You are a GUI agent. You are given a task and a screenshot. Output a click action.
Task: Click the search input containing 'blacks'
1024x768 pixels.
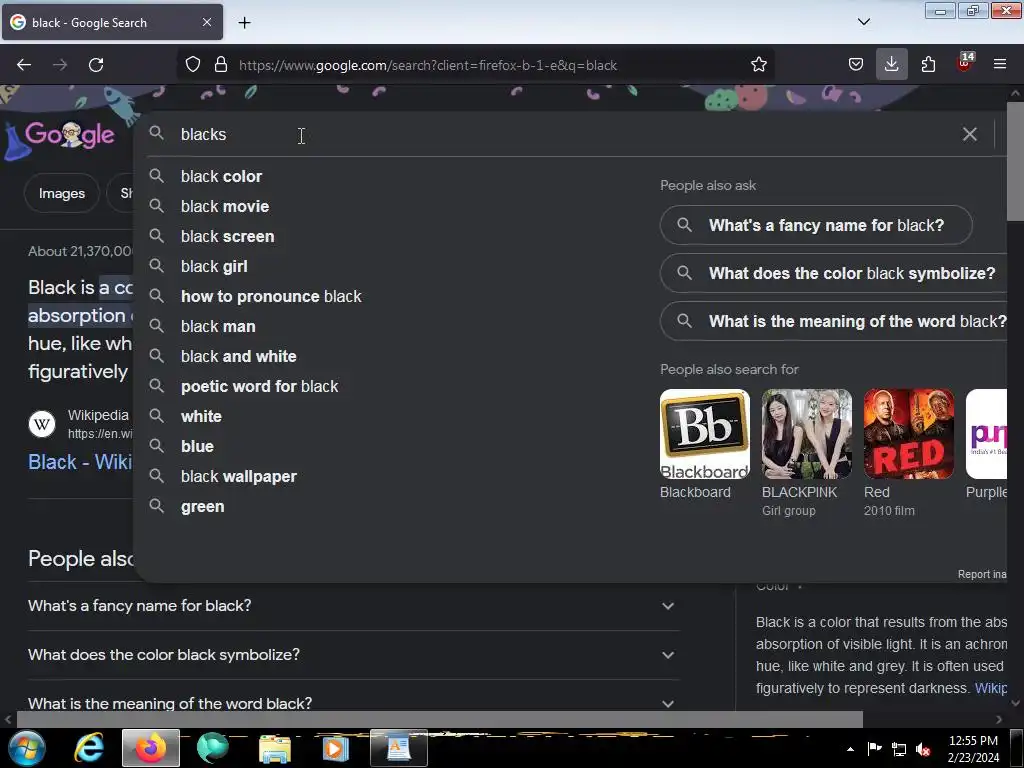coord(562,135)
